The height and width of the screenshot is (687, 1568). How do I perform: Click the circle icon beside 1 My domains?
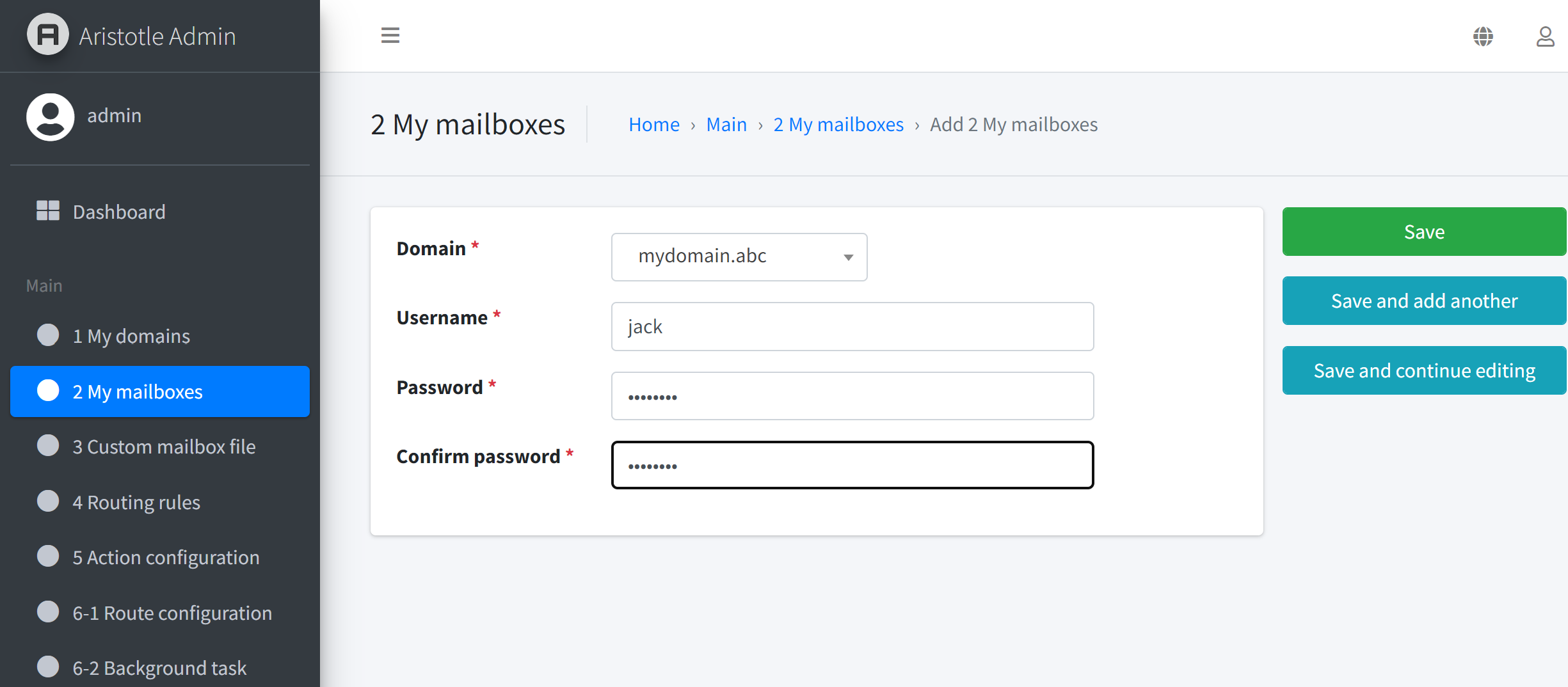[x=48, y=335]
